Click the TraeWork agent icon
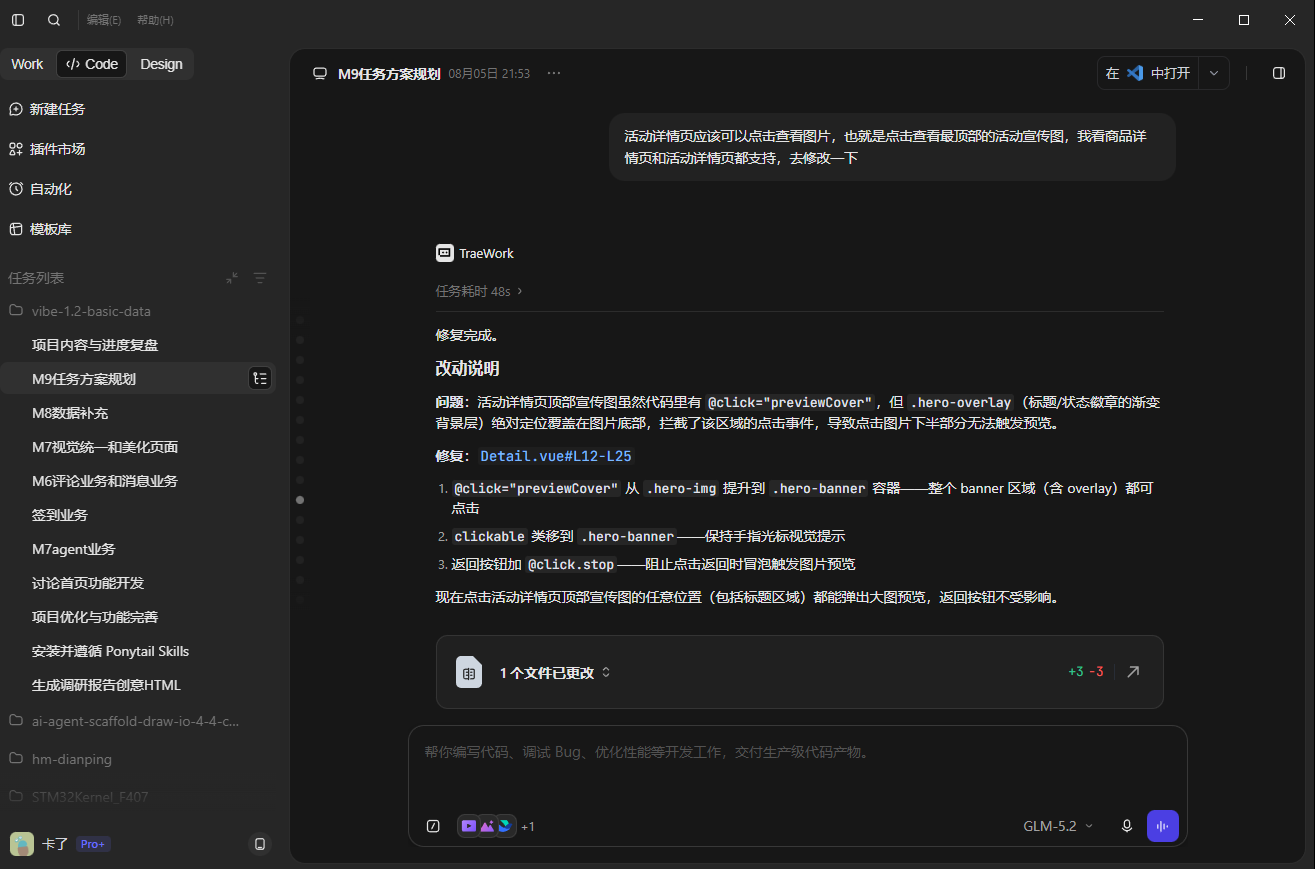 tap(445, 253)
